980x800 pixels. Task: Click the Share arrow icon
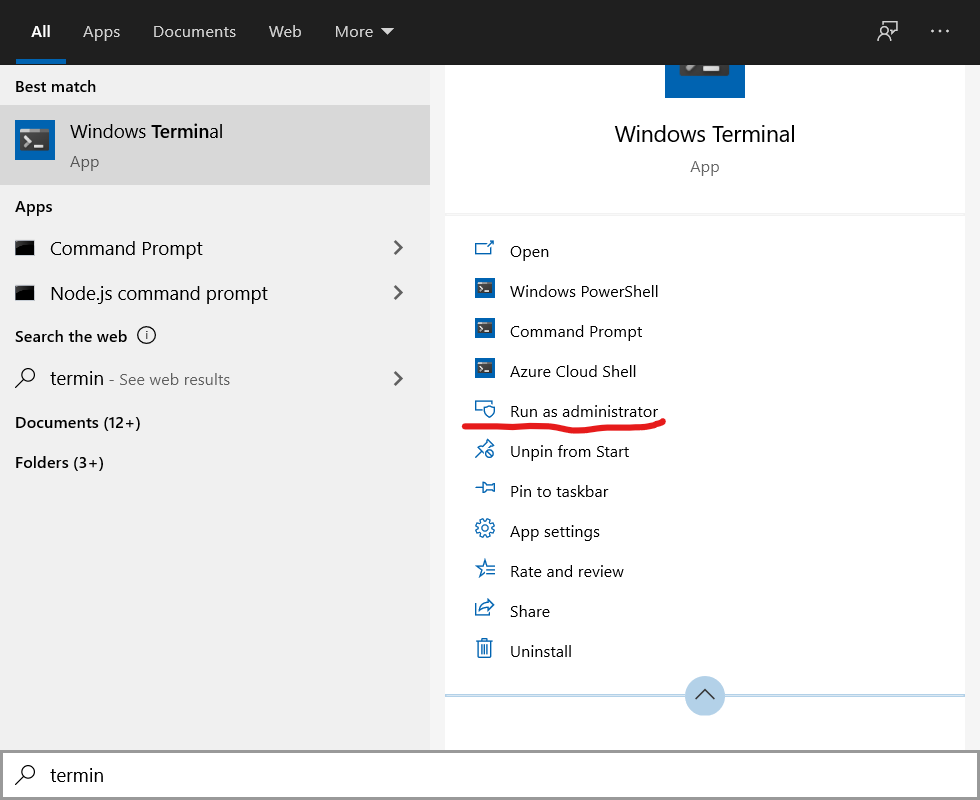485,608
